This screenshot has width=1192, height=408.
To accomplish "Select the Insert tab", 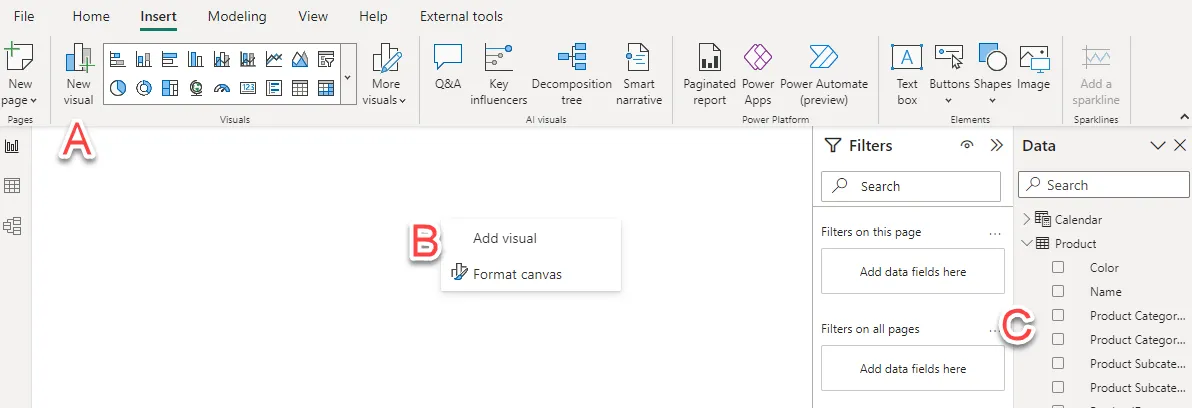I will [x=159, y=16].
